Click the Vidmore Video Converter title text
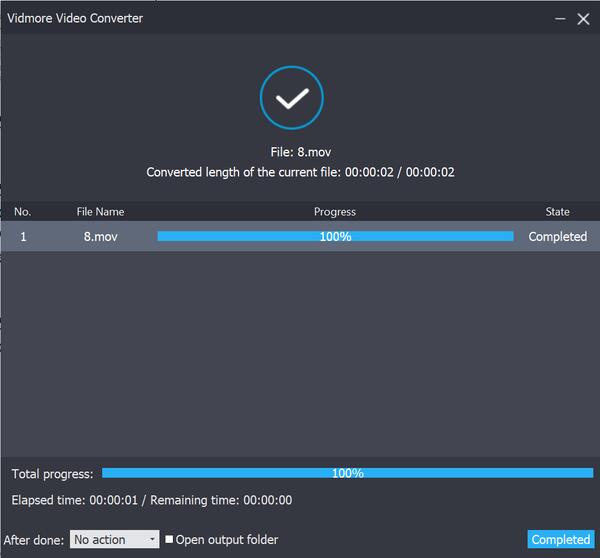The image size is (600, 558). click(x=75, y=18)
